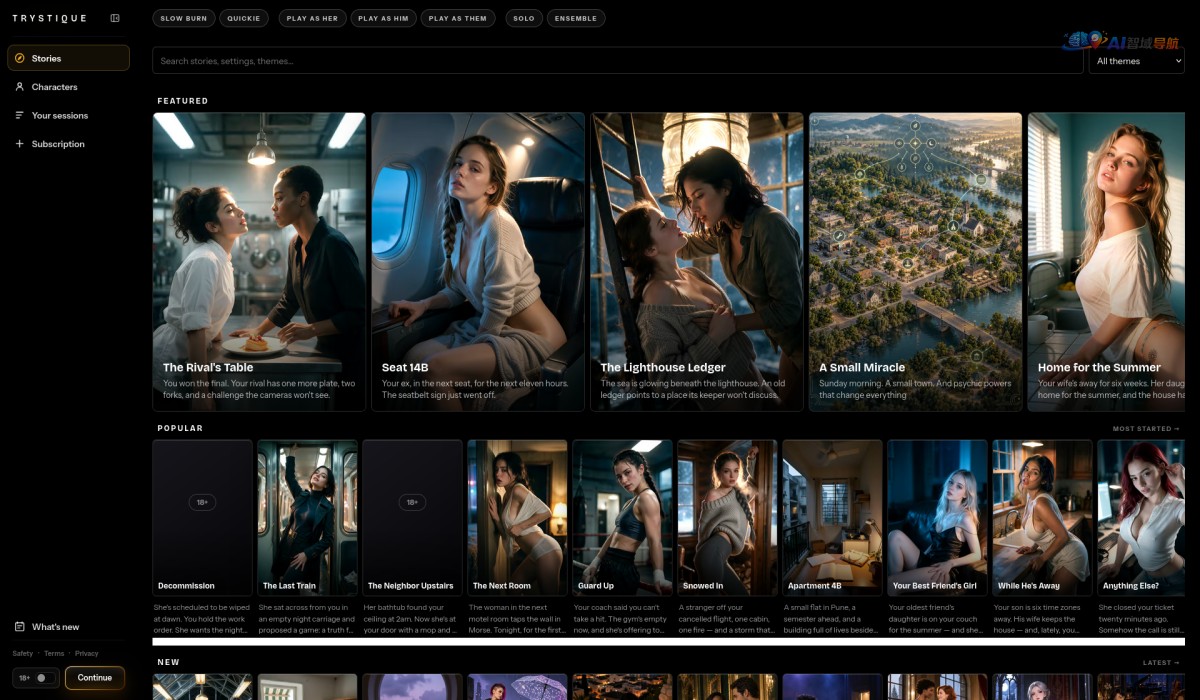
Task: Open the All themes dropdown
Action: tap(1136, 61)
